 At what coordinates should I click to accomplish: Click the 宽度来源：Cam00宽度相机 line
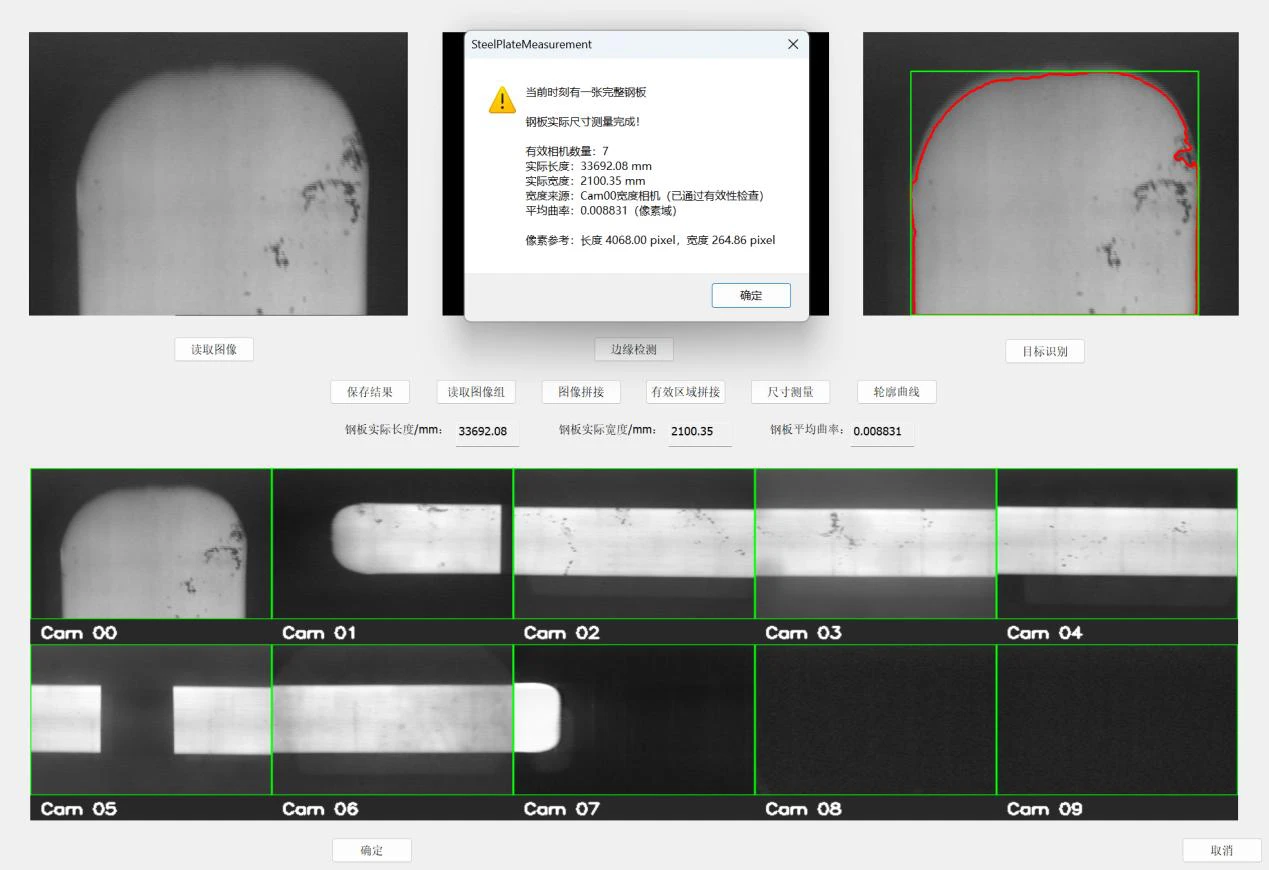[x=645, y=196]
